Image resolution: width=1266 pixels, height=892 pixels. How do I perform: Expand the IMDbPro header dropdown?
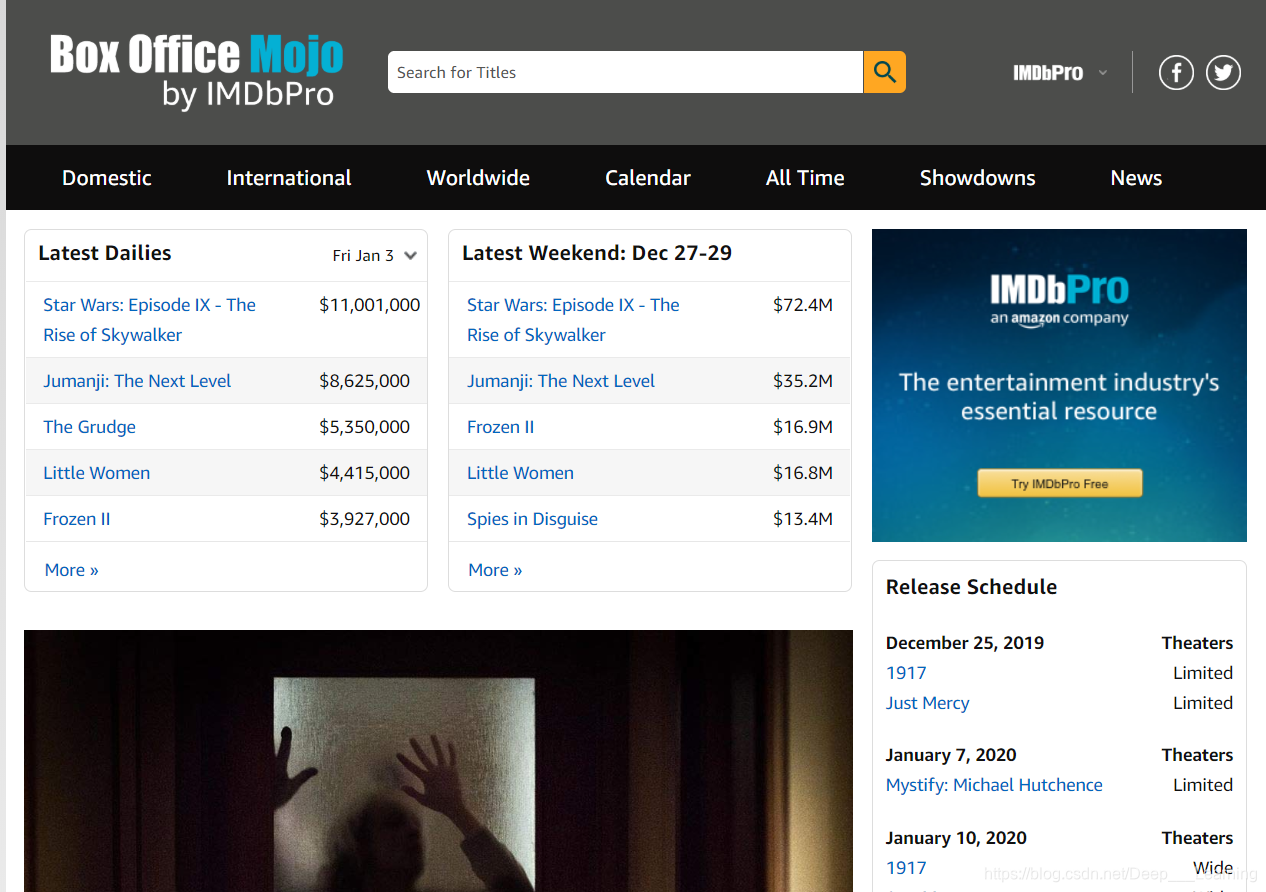(x=1060, y=73)
